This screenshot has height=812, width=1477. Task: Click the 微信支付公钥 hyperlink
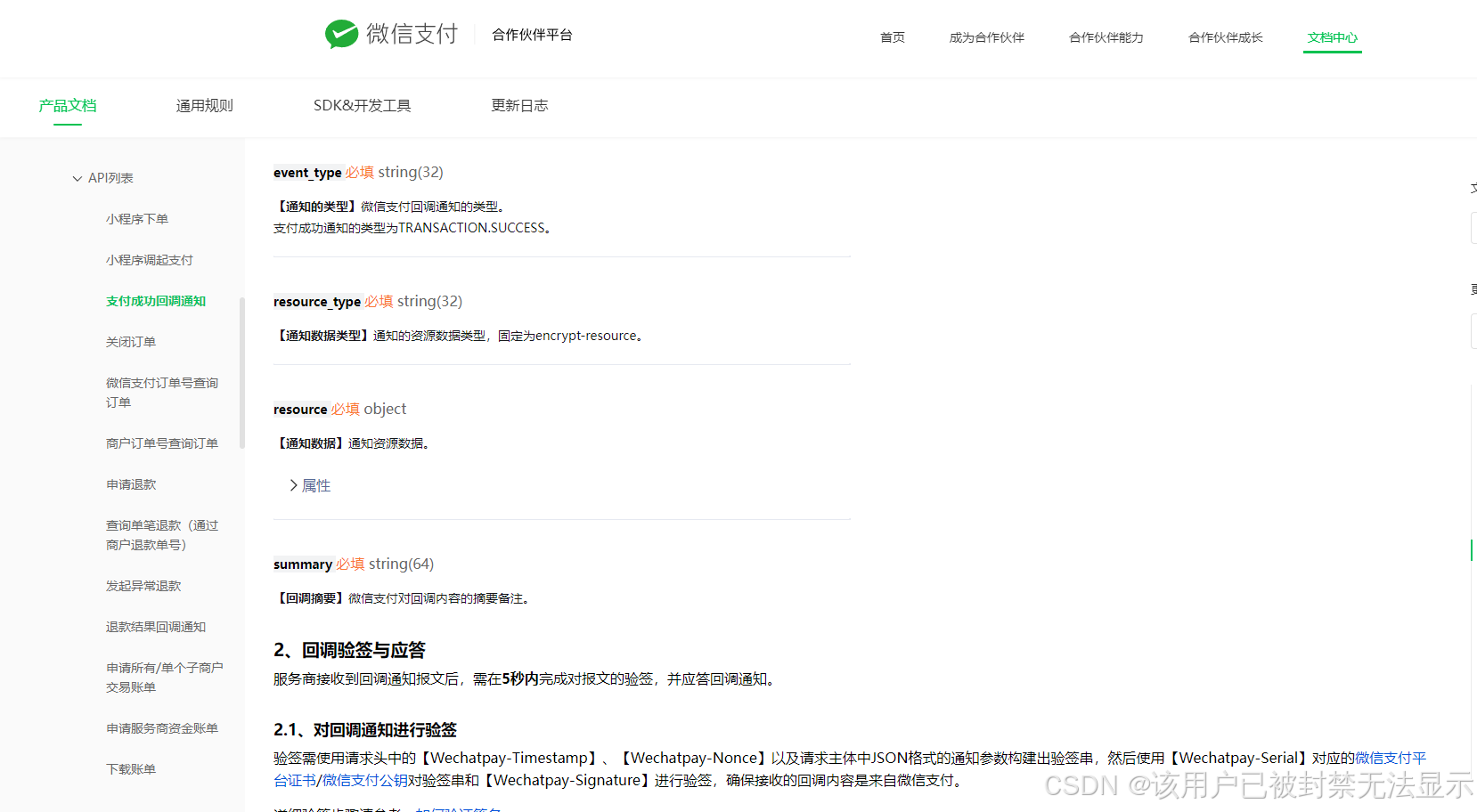tap(365, 781)
